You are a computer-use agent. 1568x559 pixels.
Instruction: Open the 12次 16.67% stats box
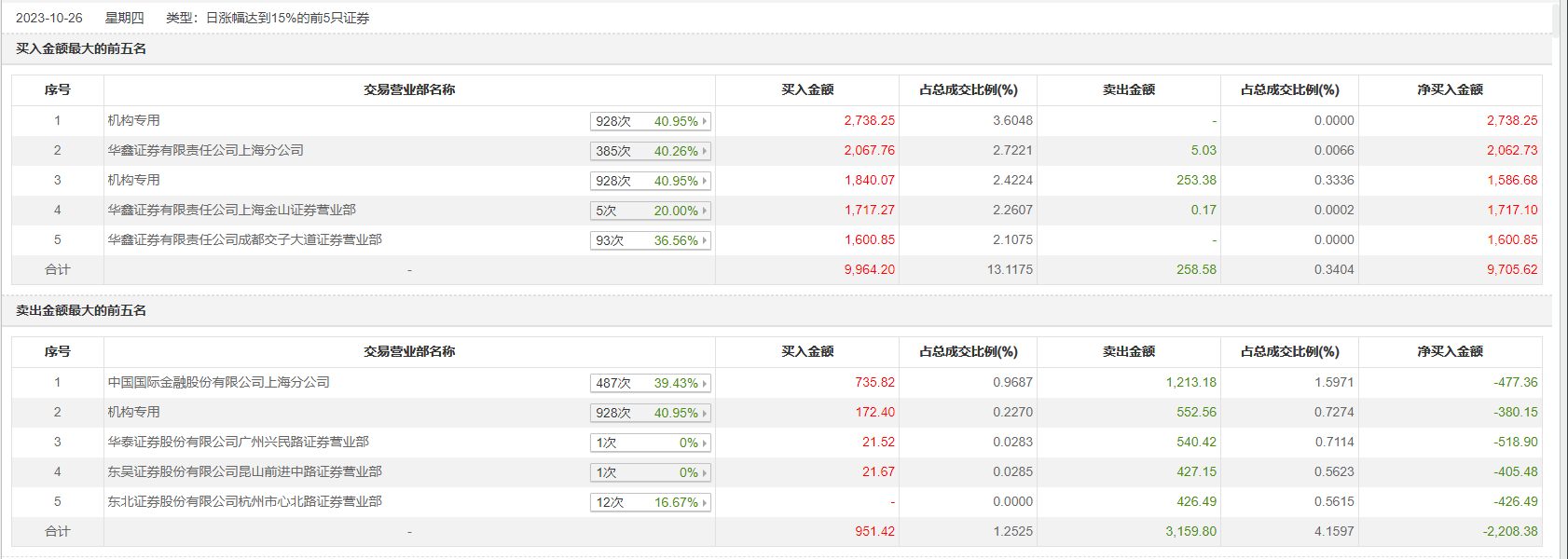[x=650, y=502]
